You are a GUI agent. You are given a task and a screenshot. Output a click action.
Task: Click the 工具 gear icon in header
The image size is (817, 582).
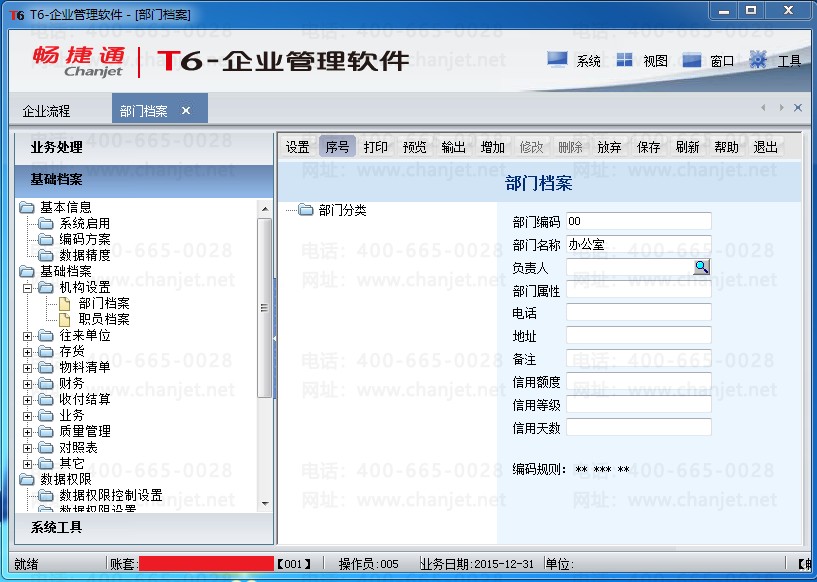click(758, 60)
